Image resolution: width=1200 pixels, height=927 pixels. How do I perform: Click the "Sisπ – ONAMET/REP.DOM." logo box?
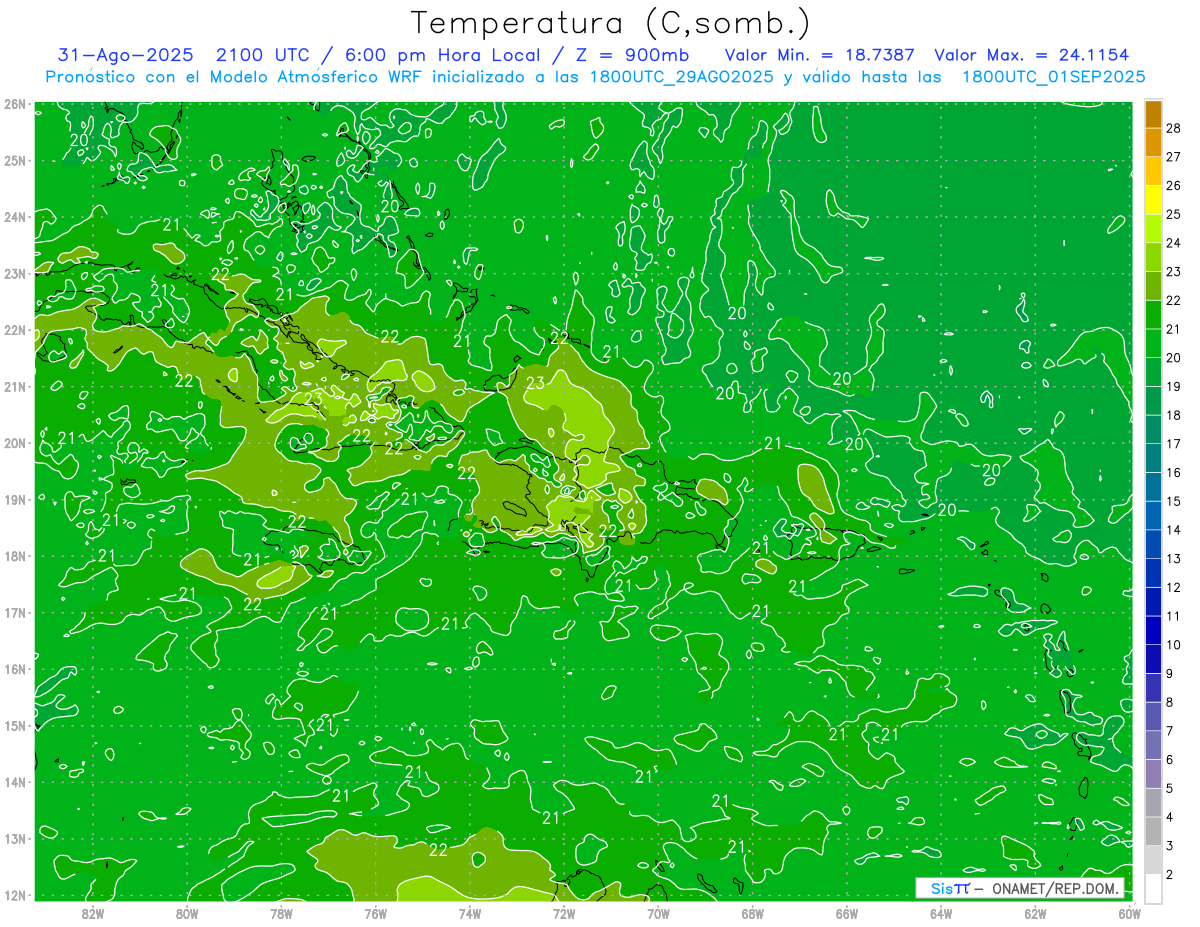pyautogui.click(x=1019, y=888)
